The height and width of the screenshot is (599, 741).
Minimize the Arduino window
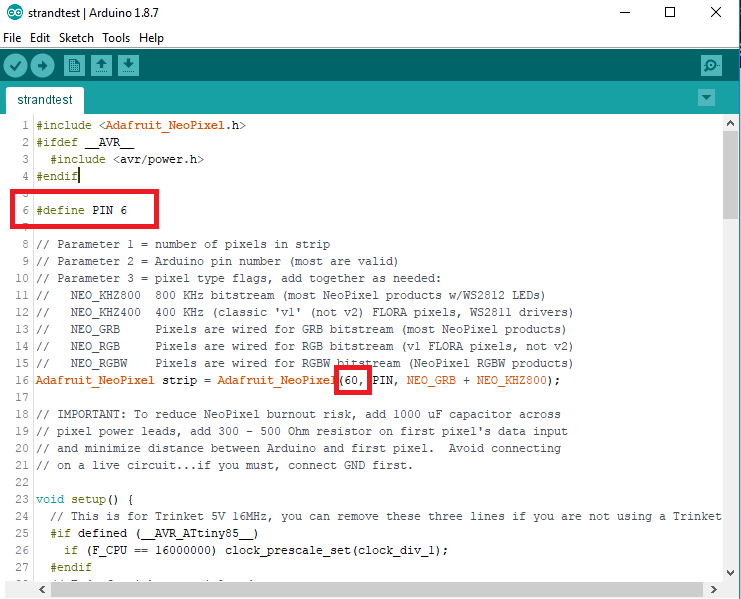625,12
